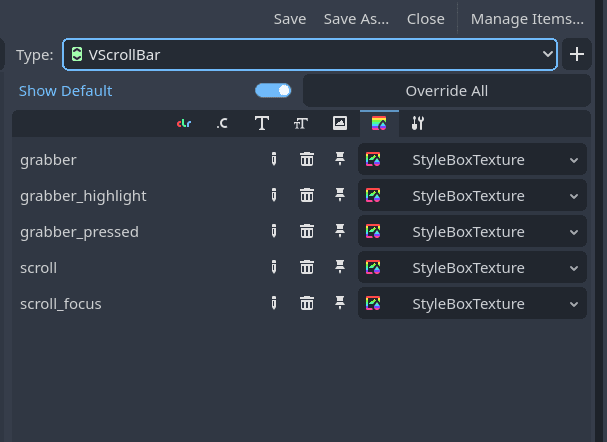Switch to the Font Sizes tab
Viewport: 607px width, 442px height.
point(301,123)
